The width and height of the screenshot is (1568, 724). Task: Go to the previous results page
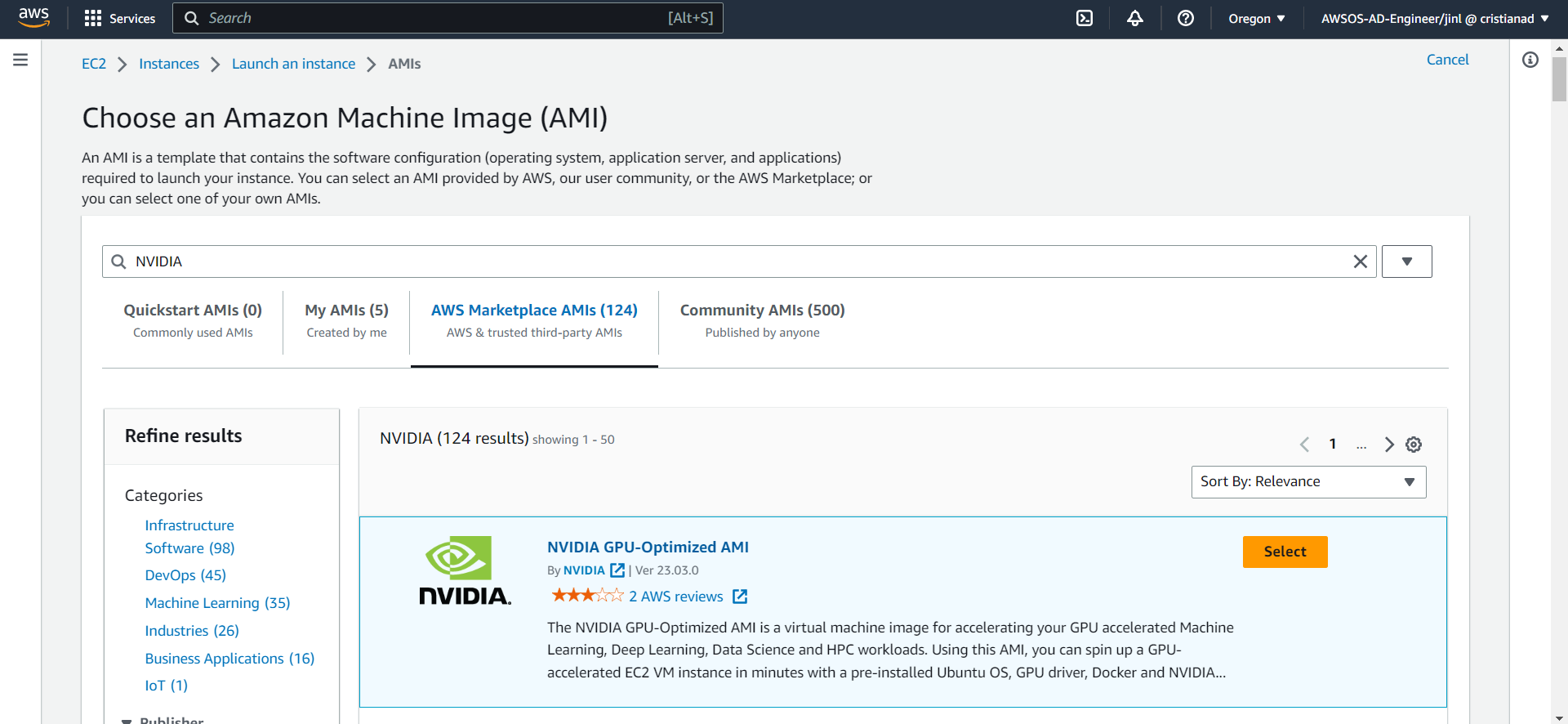(x=1304, y=445)
